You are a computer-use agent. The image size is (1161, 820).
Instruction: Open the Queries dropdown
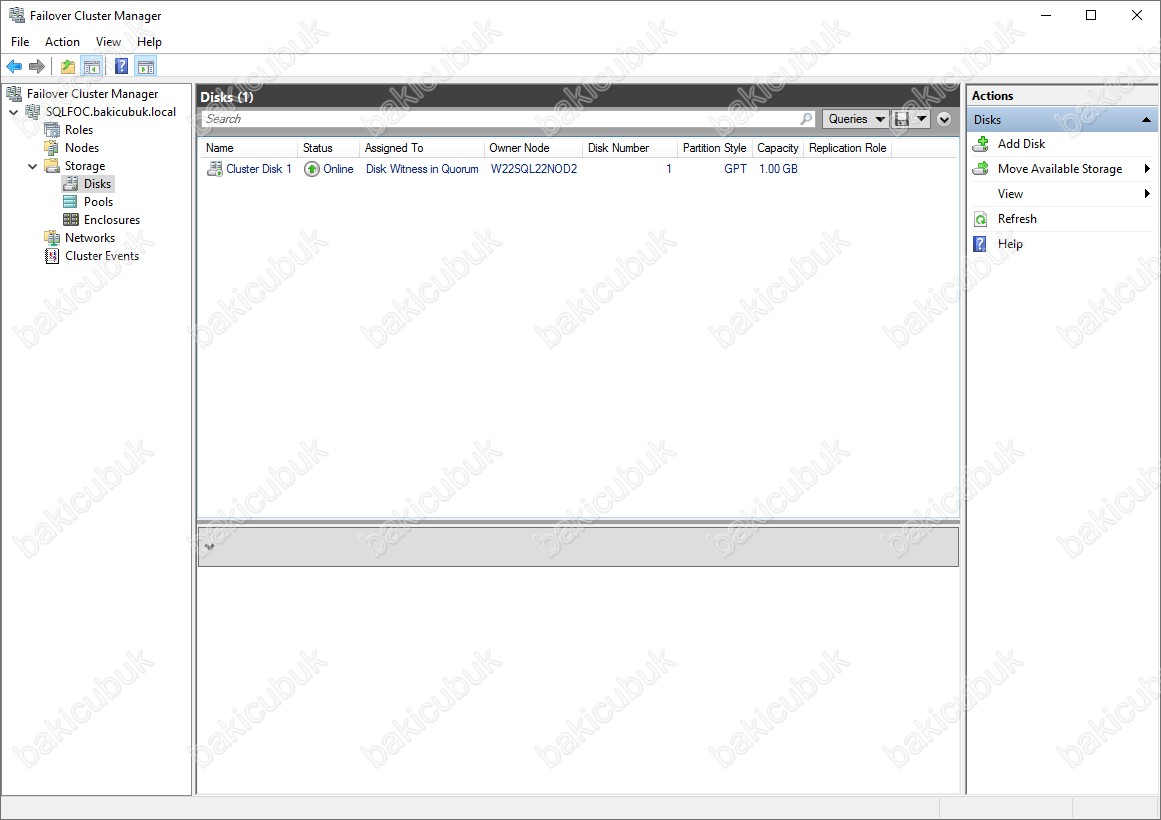click(855, 119)
